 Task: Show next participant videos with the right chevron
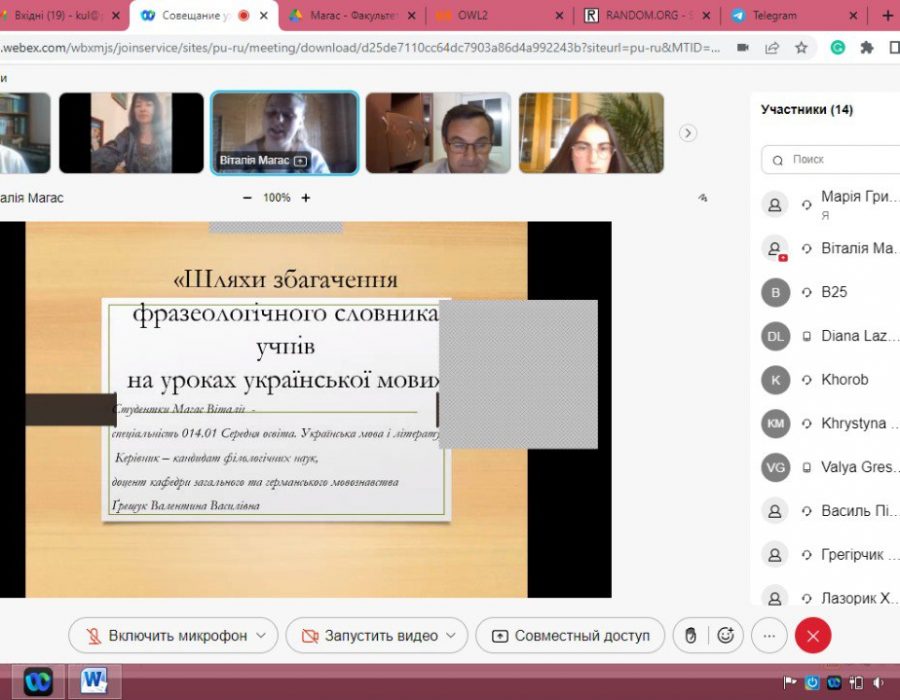point(688,133)
